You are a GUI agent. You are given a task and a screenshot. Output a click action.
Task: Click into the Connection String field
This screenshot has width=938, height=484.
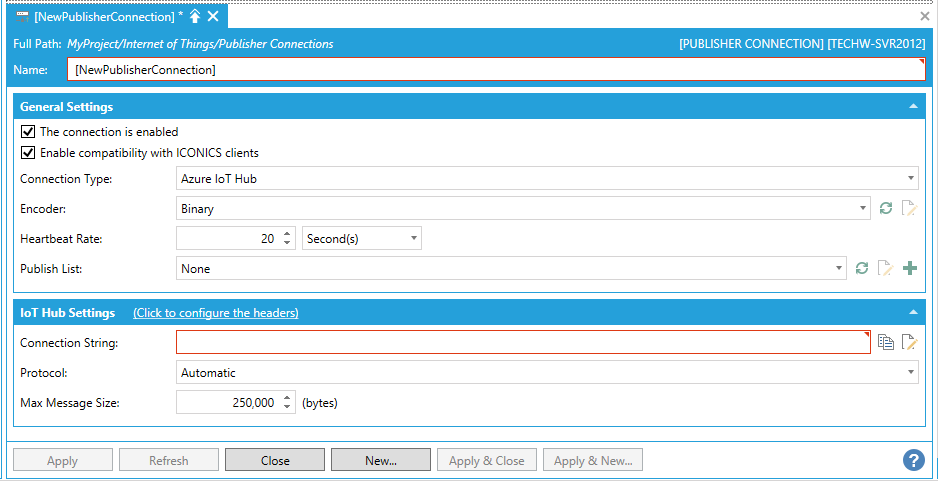pos(522,343)
